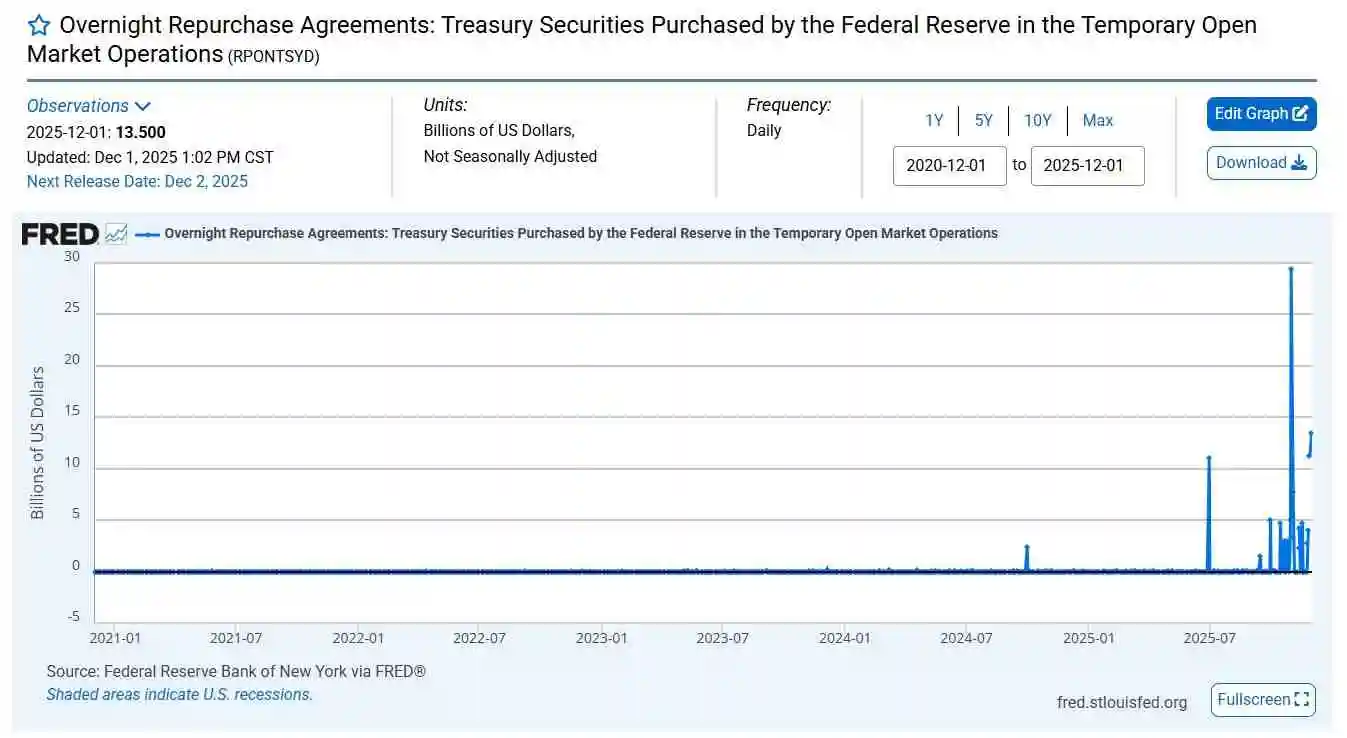This screenshot has height=738, width=1347.
Task: Click the Edit Graph pencil icon
Action: click(1300, 114)
